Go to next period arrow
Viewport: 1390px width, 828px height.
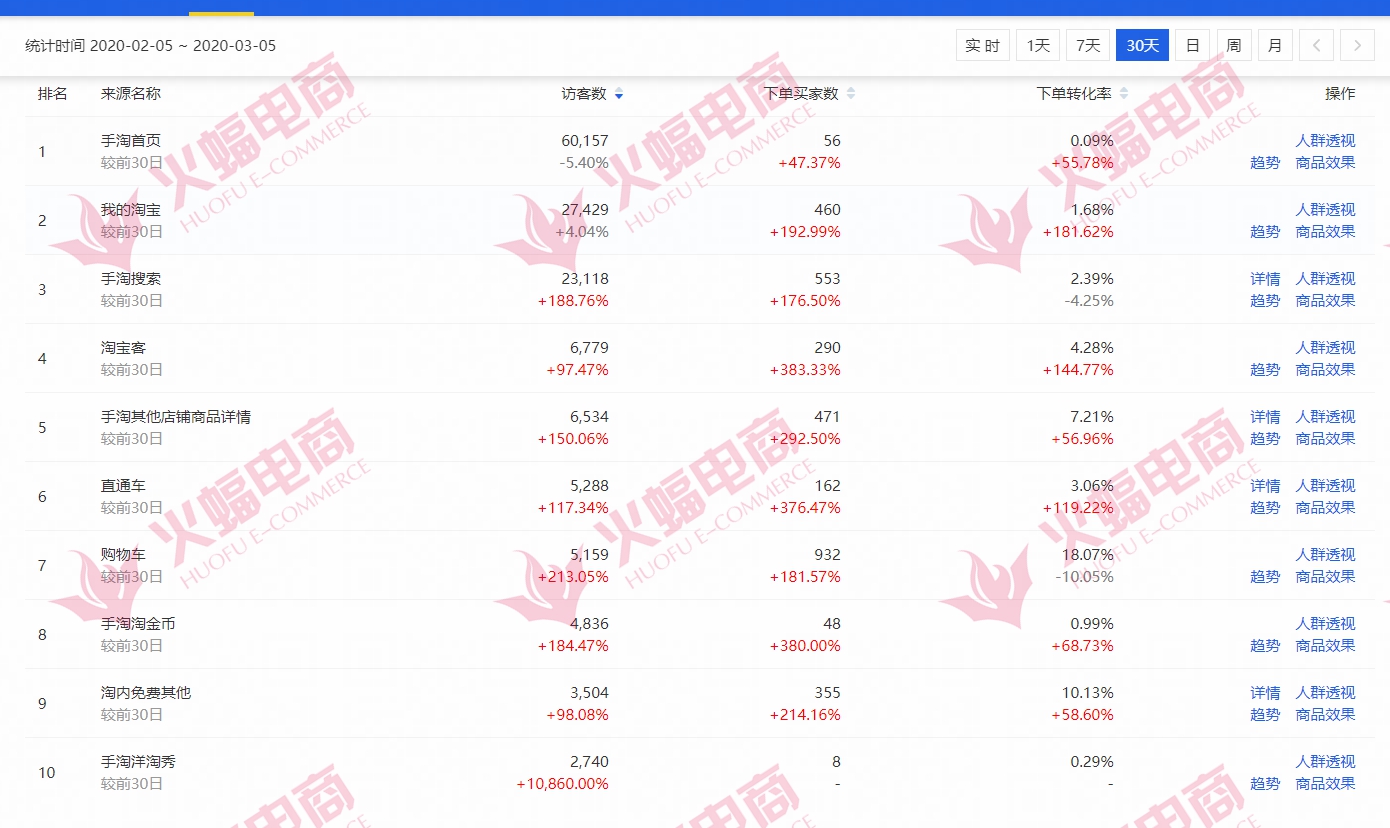point(1357,45)
